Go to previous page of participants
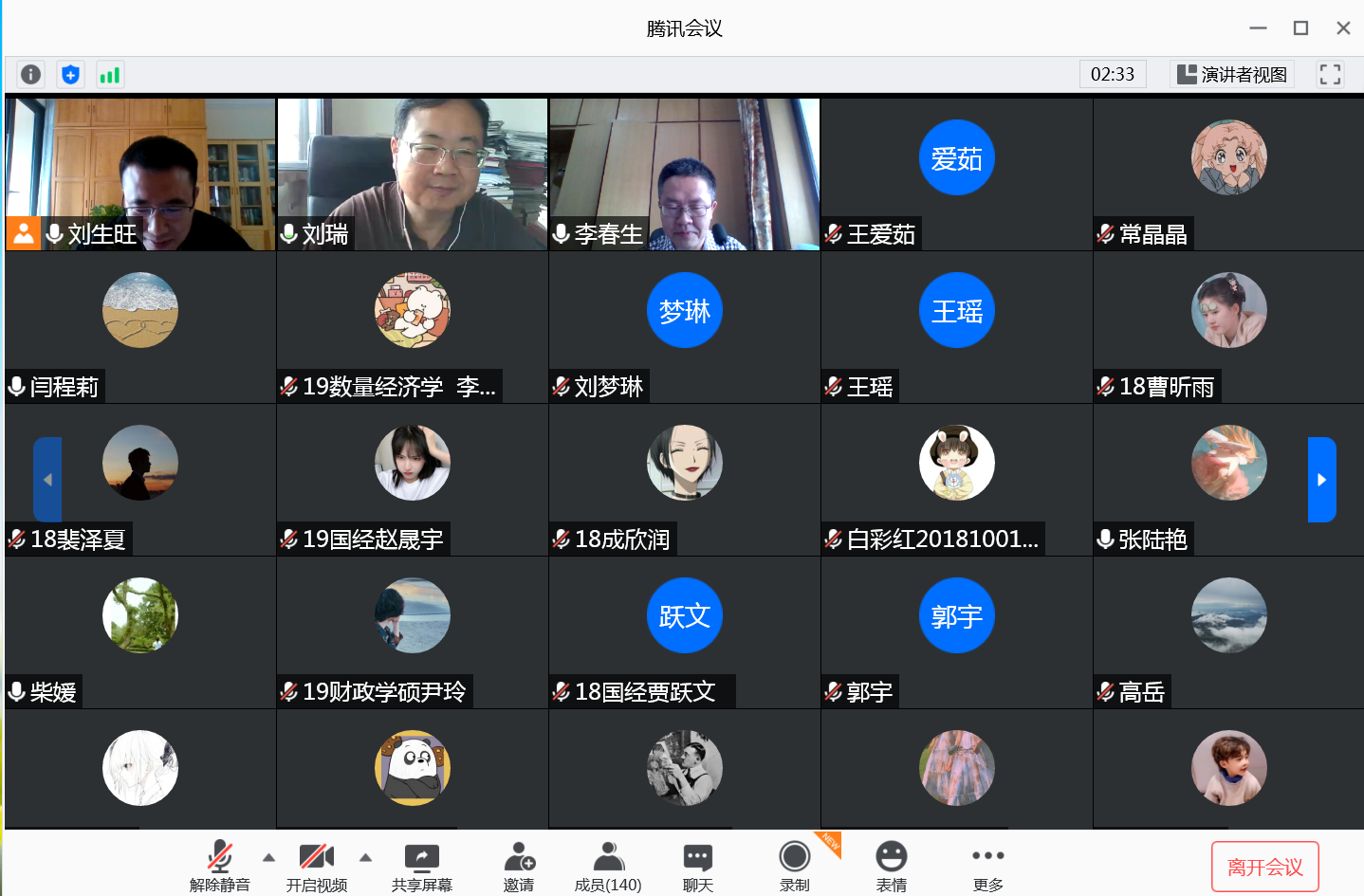 [x=47, y=480]
